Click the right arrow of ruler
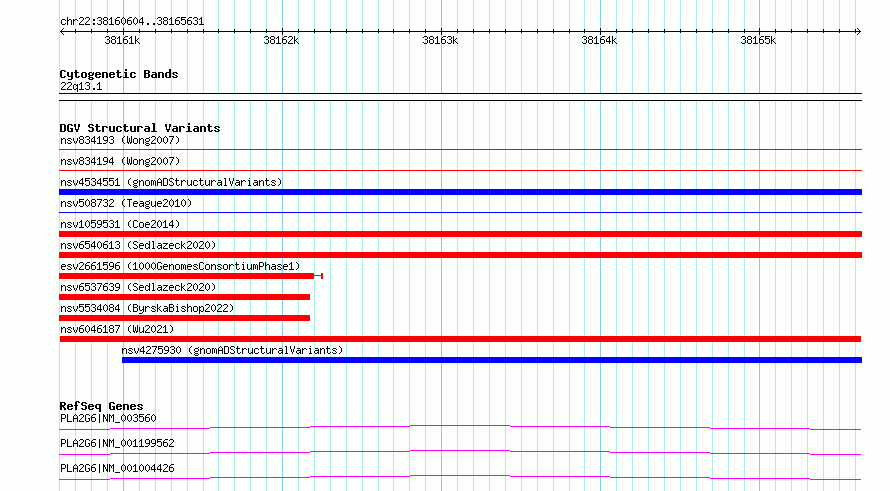The width and height of the screenshot is (890, 491). tap(858, 32)
